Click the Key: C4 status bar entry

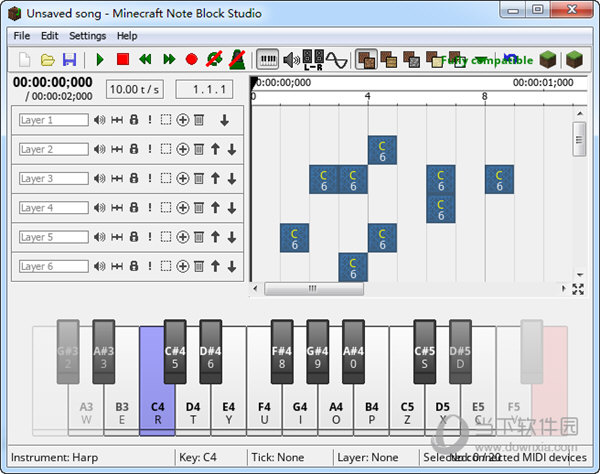click(198, 458)
